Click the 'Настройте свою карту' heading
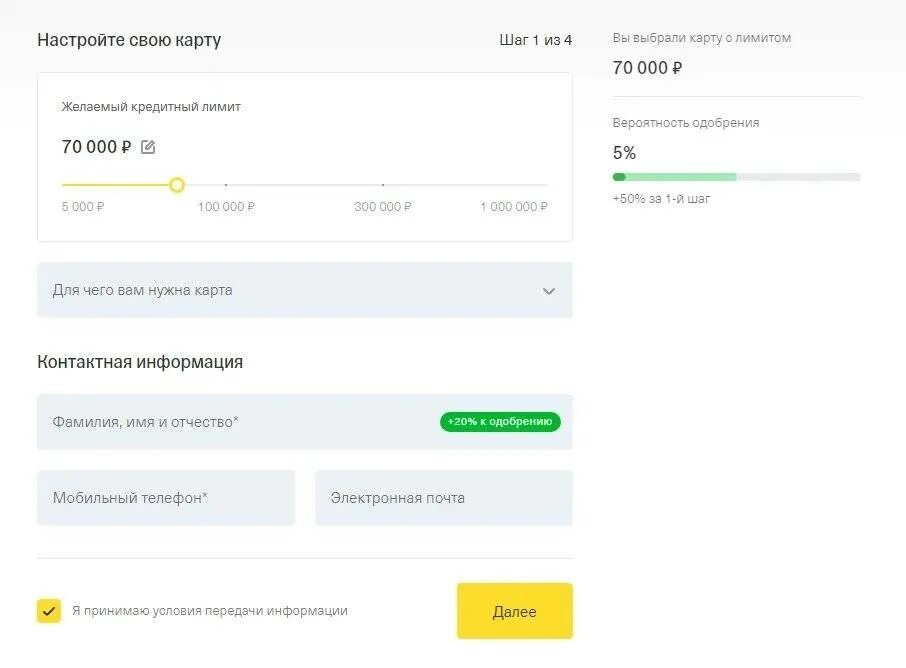906x668 pixels. 129,40
